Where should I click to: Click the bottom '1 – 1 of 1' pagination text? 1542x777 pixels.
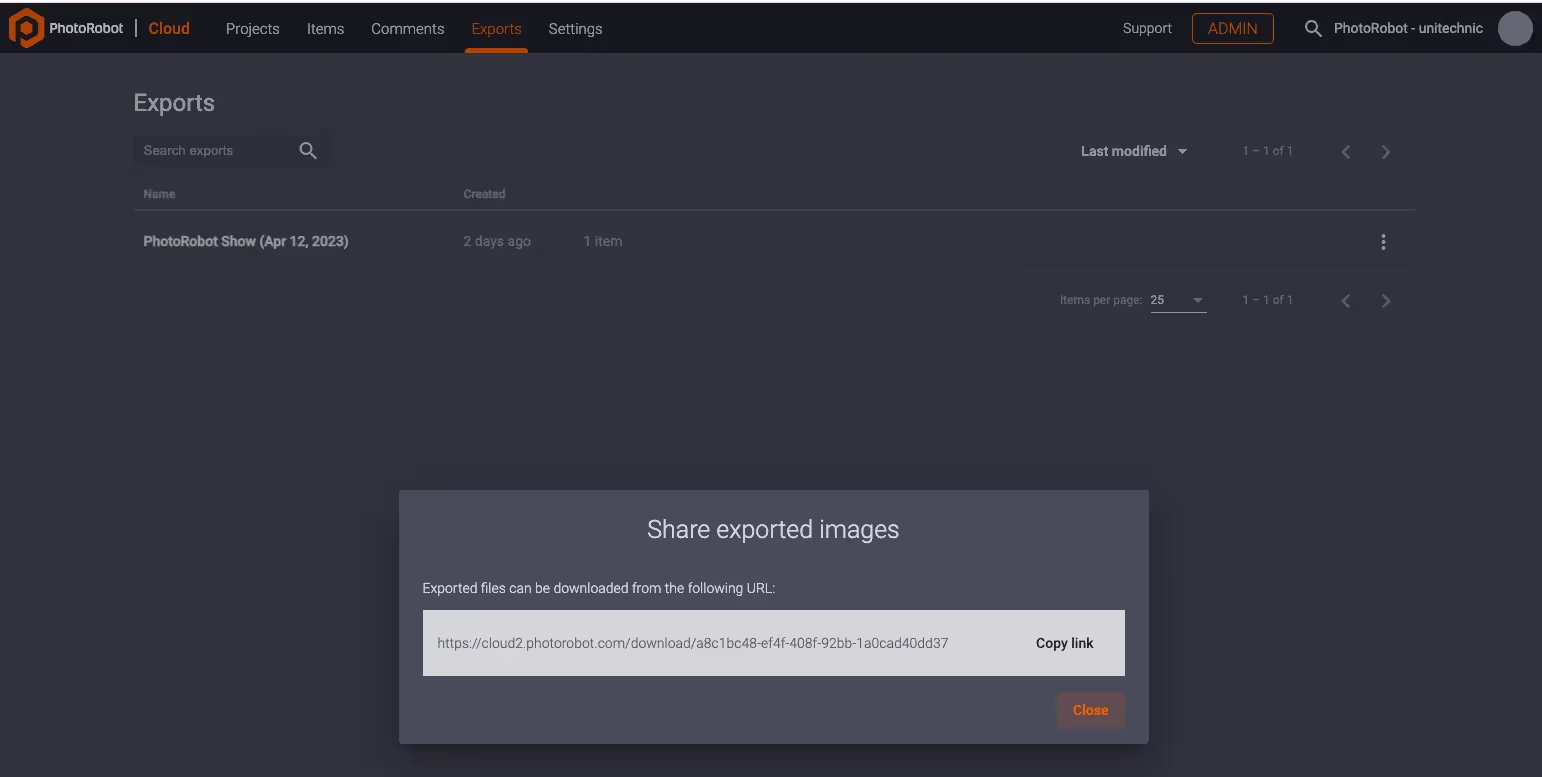point(1268,300)
